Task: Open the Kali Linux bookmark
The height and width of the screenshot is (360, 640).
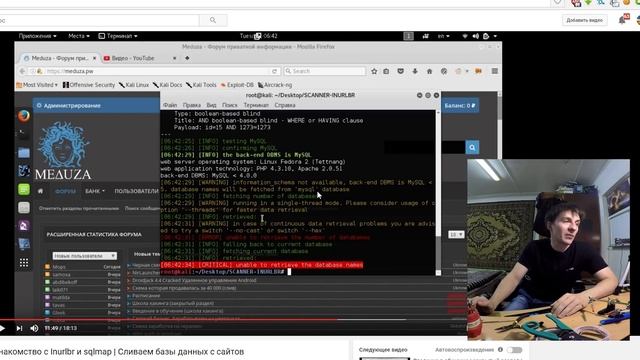Action: point(134,85)
